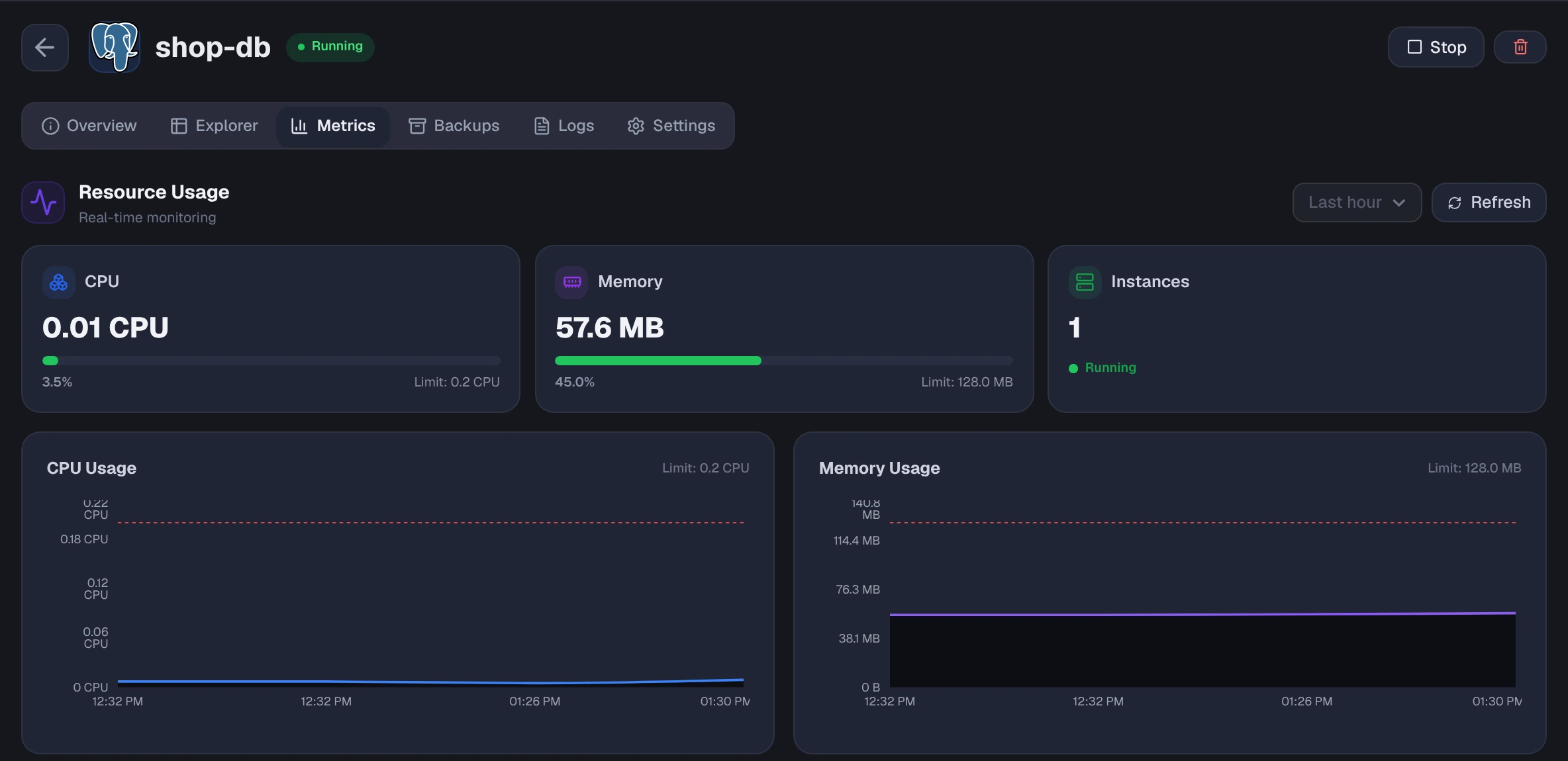Open the Backups tab

[454, 126]
